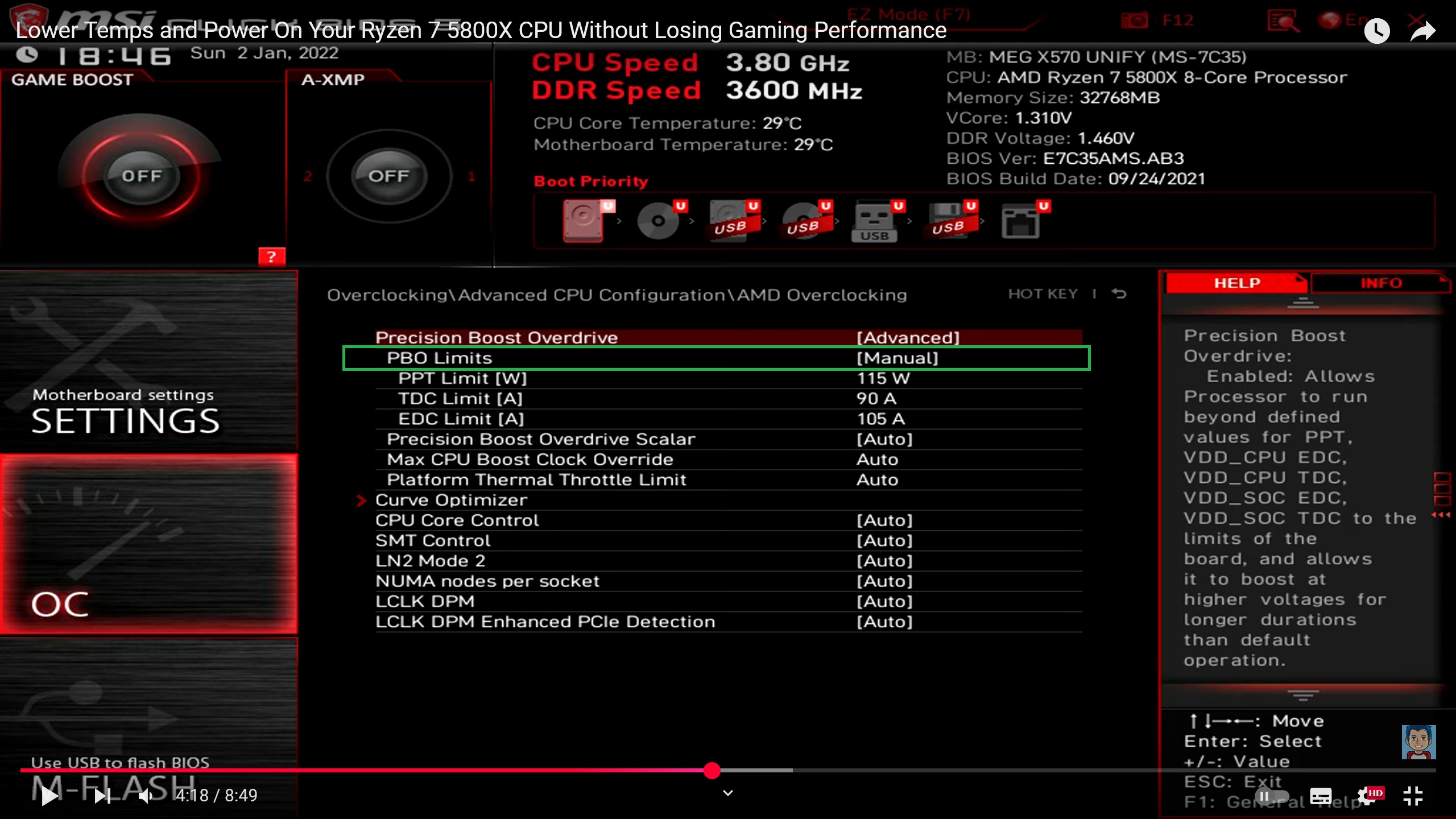Skip to the next video
The image size is (1456, 819).
(x=102, y=796)
